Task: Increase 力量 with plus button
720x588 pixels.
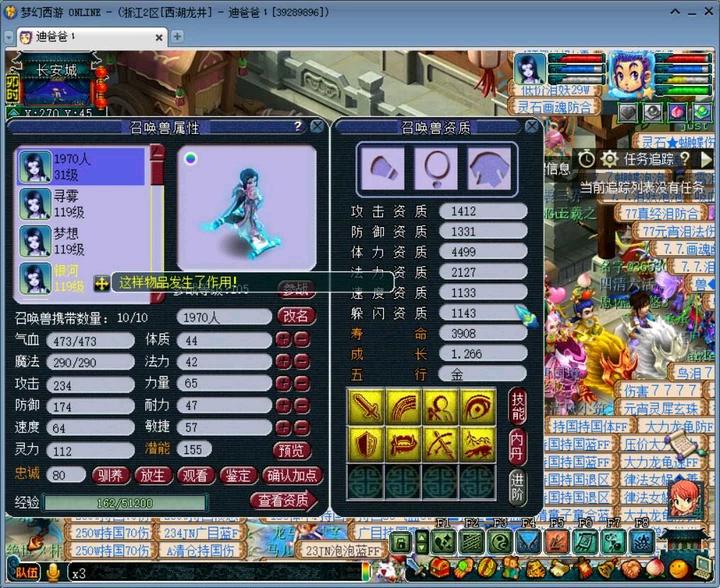Action: (283, 383)
